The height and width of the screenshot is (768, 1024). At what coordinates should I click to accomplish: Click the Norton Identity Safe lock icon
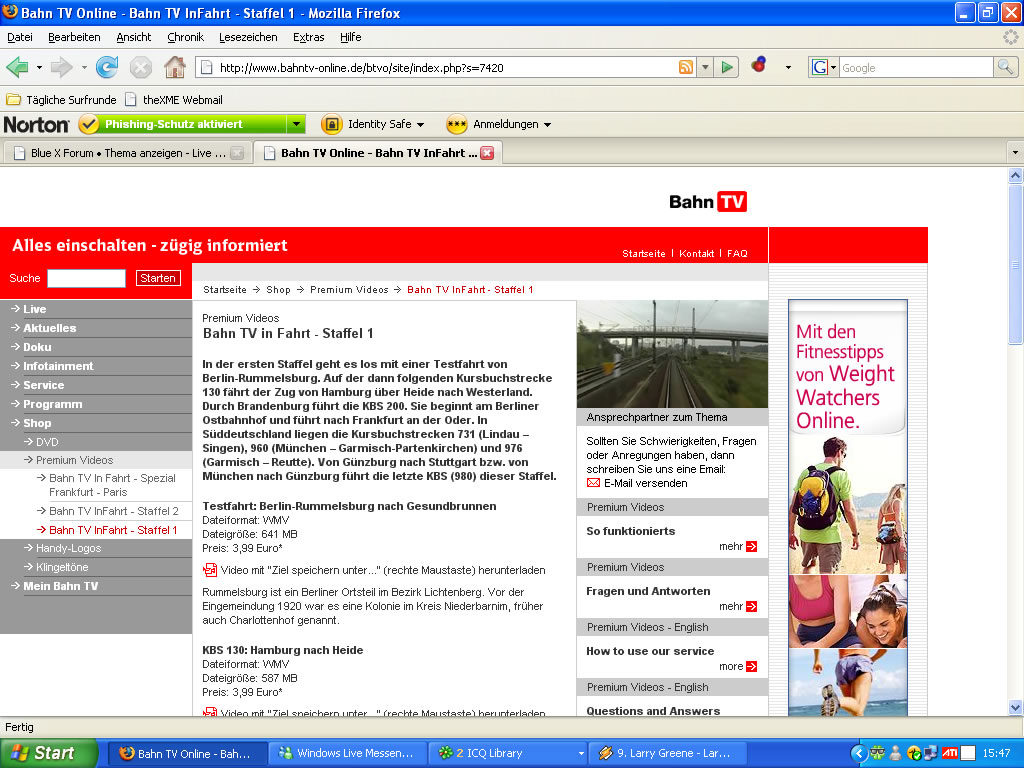pos(332,124)
